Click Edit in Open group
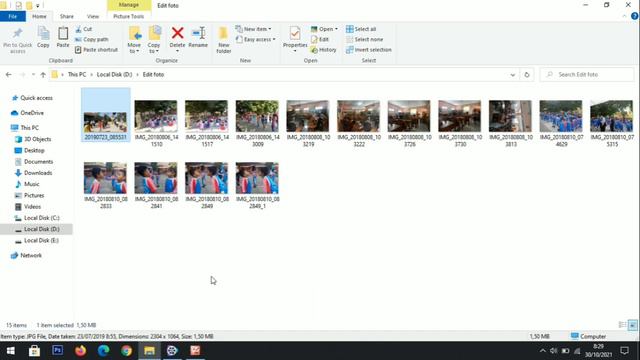640x360 pixels. (x=320, y=39)
